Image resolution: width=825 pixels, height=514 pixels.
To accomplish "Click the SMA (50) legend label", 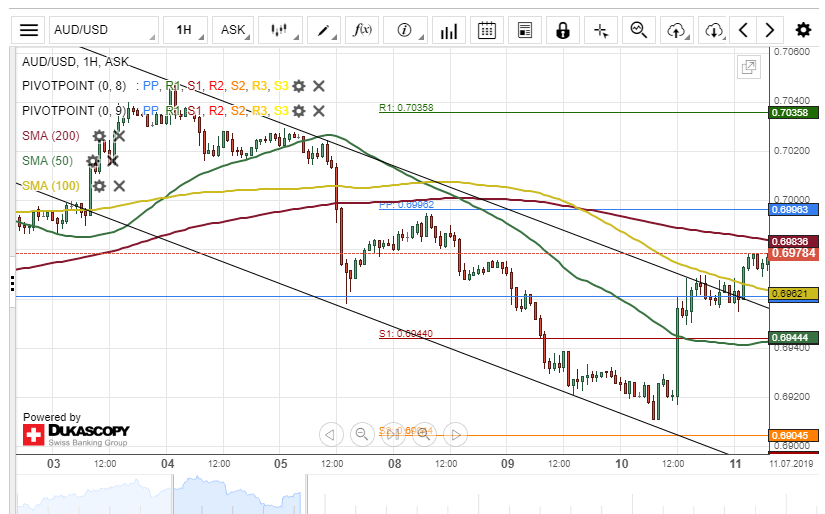I will coord(47,161).
